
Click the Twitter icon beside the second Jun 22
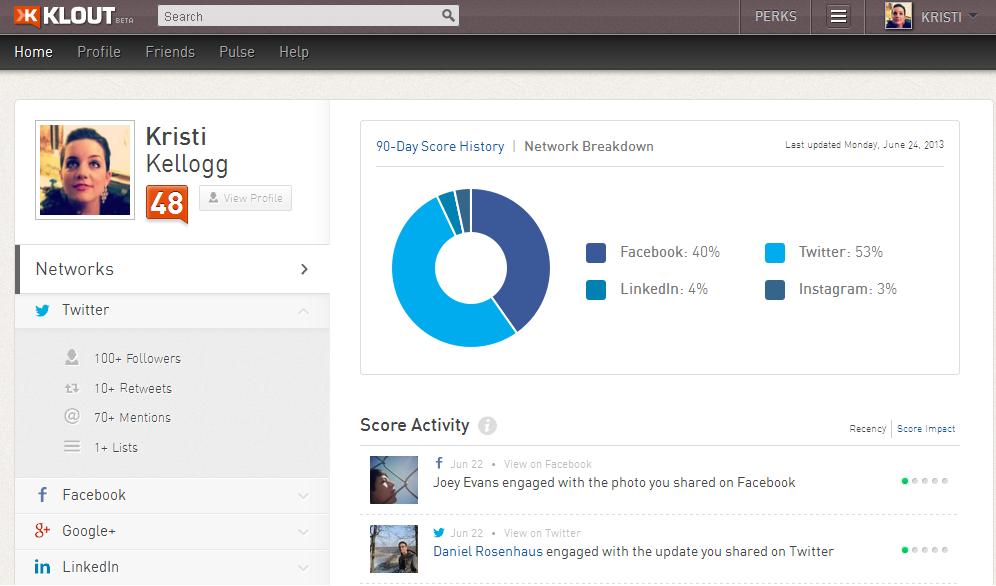[439, 533]
